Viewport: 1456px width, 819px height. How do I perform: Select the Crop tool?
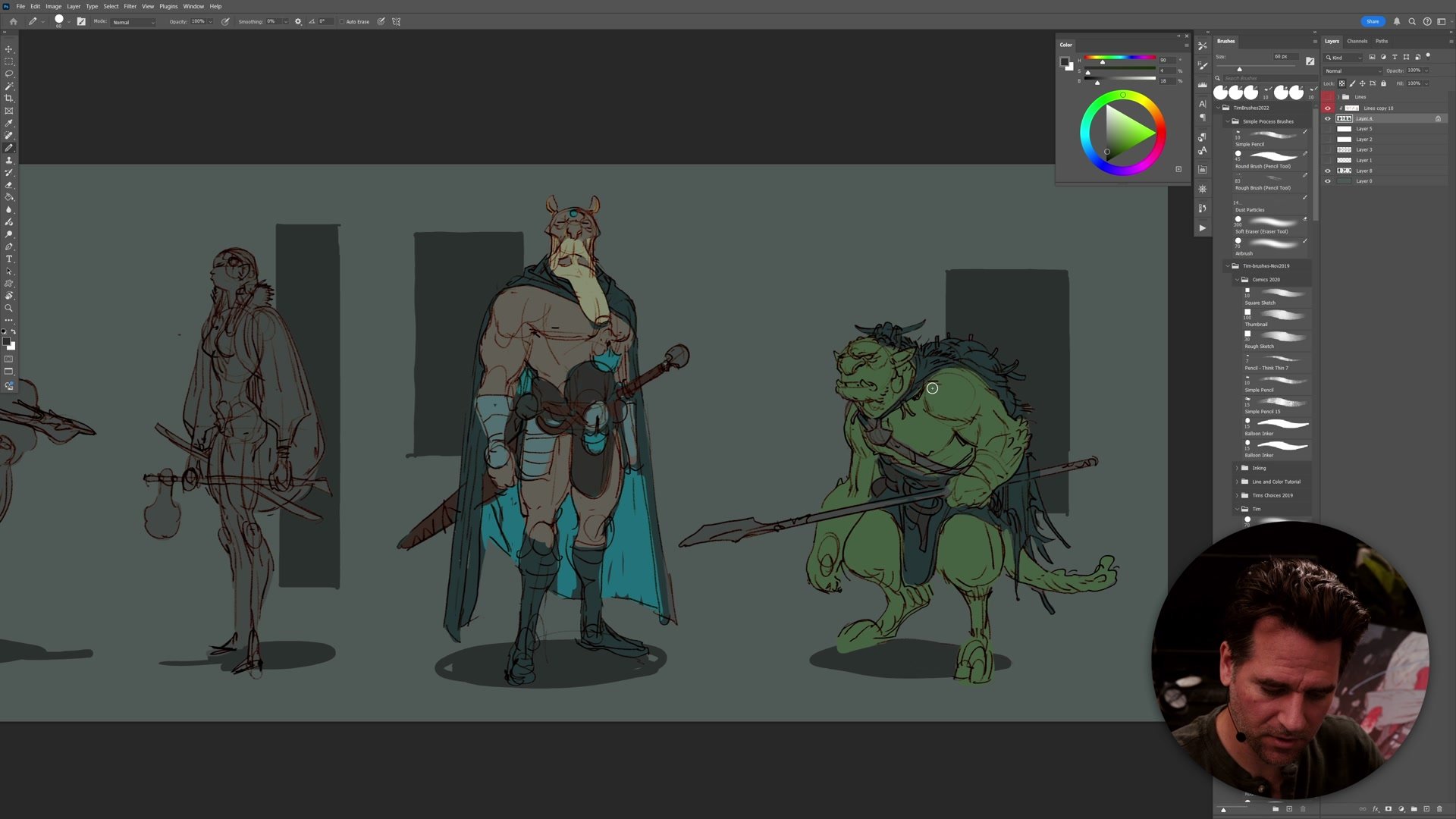pyautogui.click(x=9, y=99)
